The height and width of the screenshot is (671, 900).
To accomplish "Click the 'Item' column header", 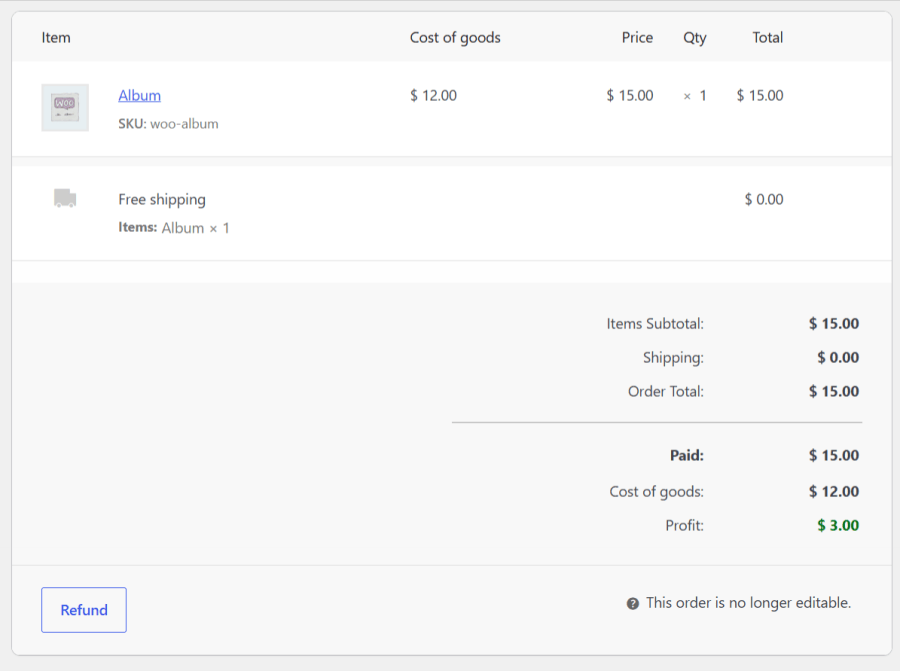I will click(x=56, y=38).
